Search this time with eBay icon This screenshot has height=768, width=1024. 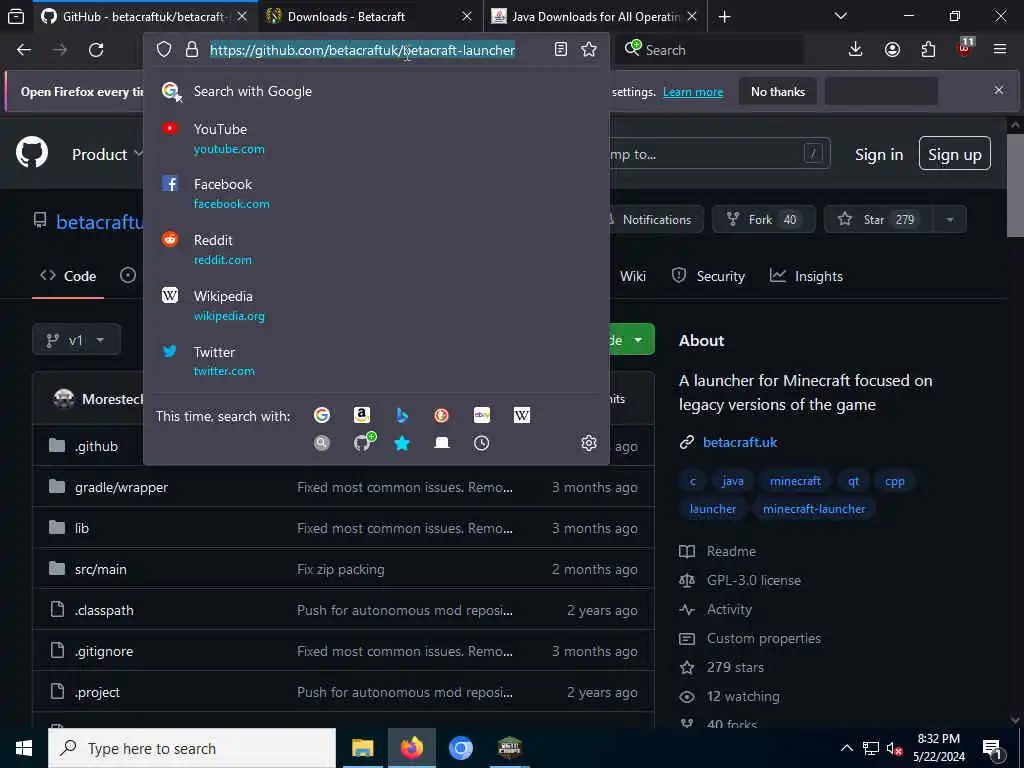(482, 415)
